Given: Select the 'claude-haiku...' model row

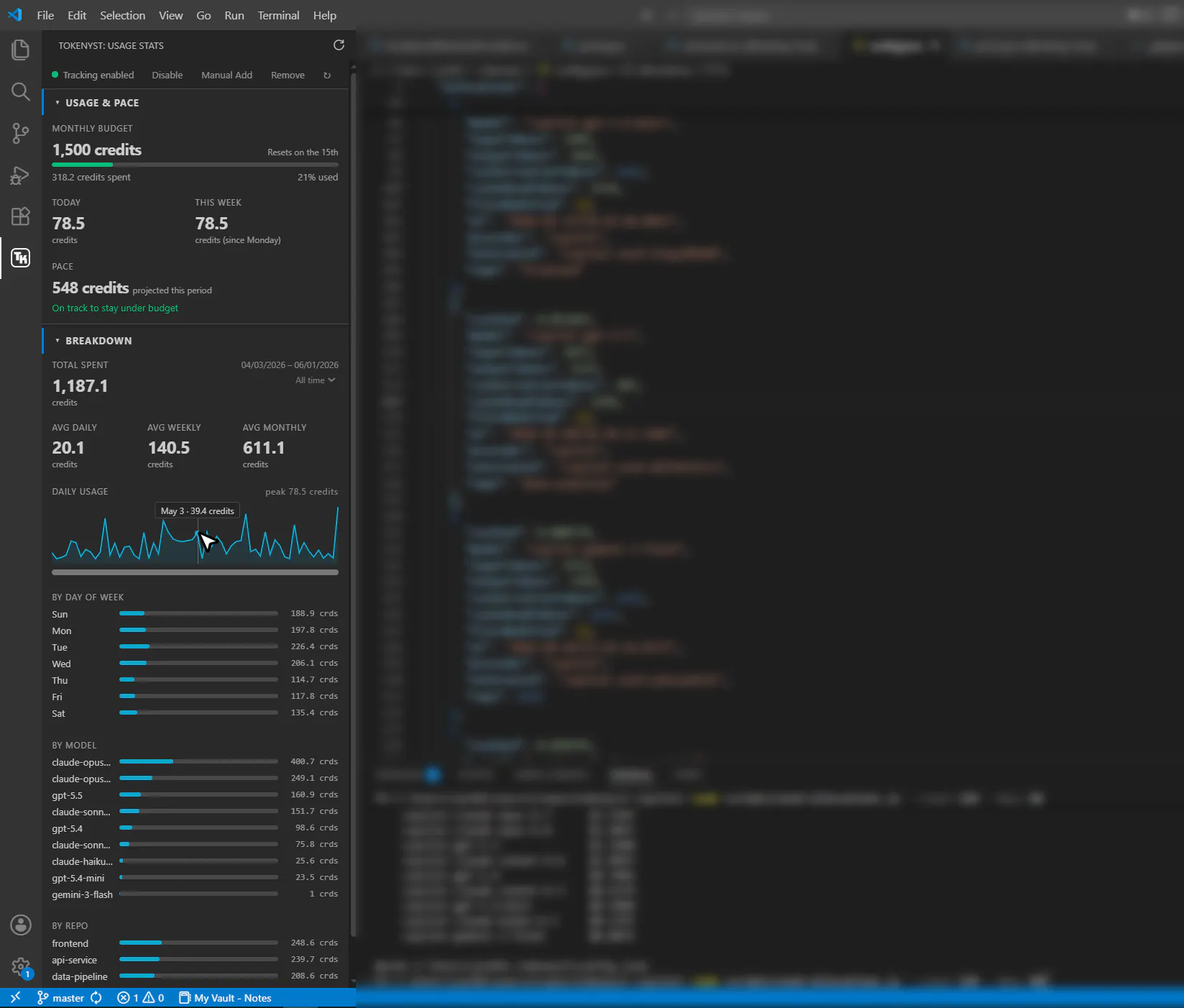Looking at the screenshot, I should pyautogui.click(x=195, y=861).
